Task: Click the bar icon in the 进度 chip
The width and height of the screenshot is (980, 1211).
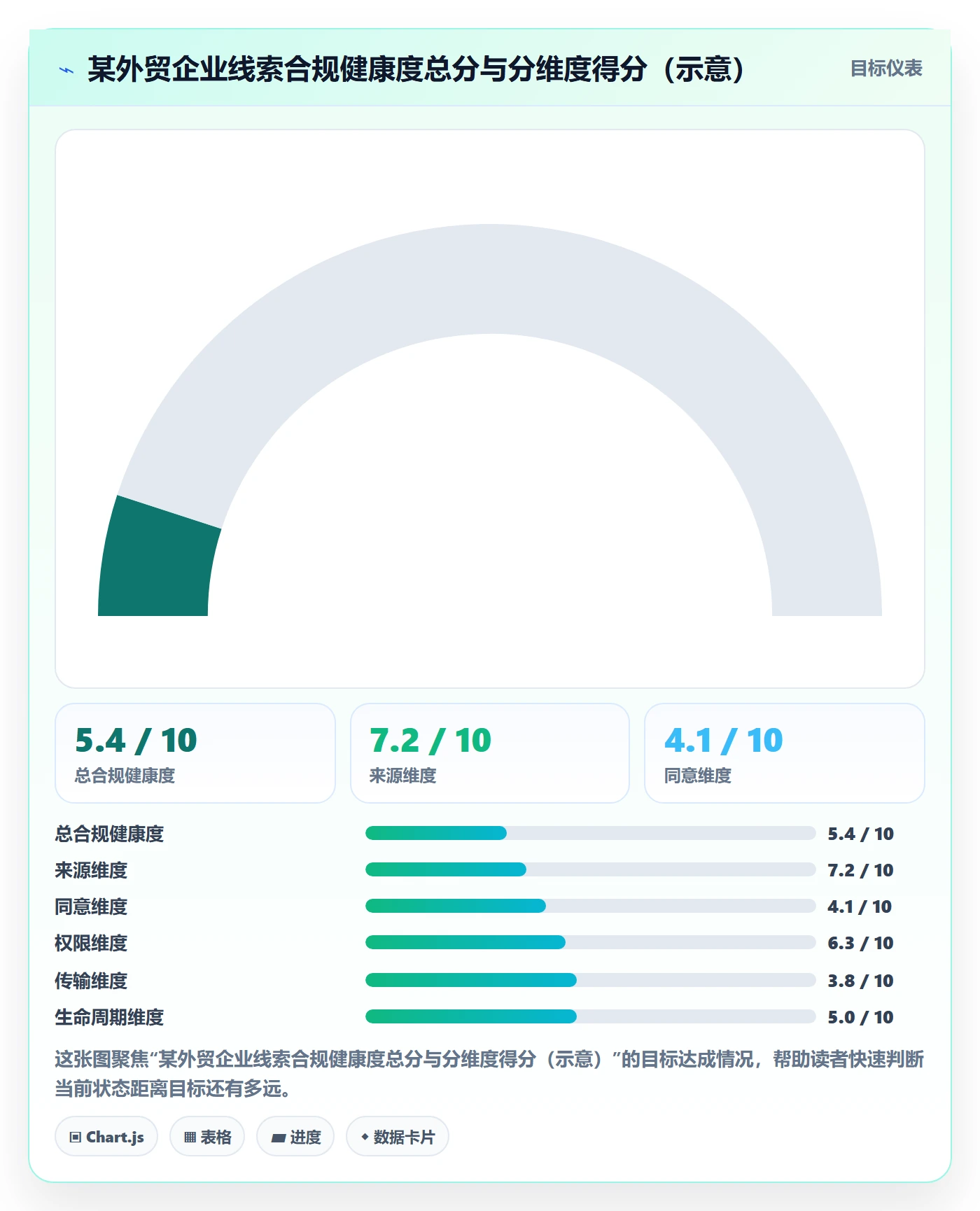Action: 278,1137
